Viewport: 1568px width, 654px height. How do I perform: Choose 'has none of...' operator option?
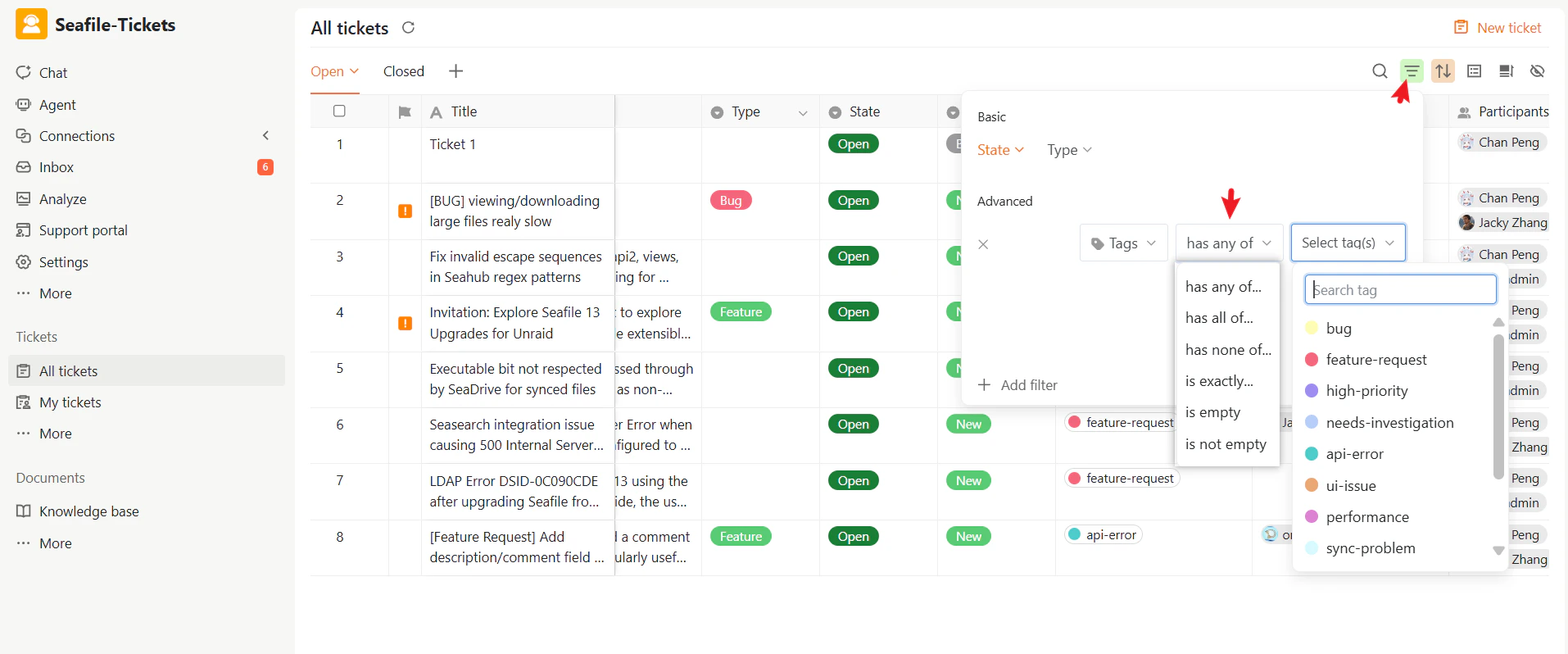point(1227,349)
